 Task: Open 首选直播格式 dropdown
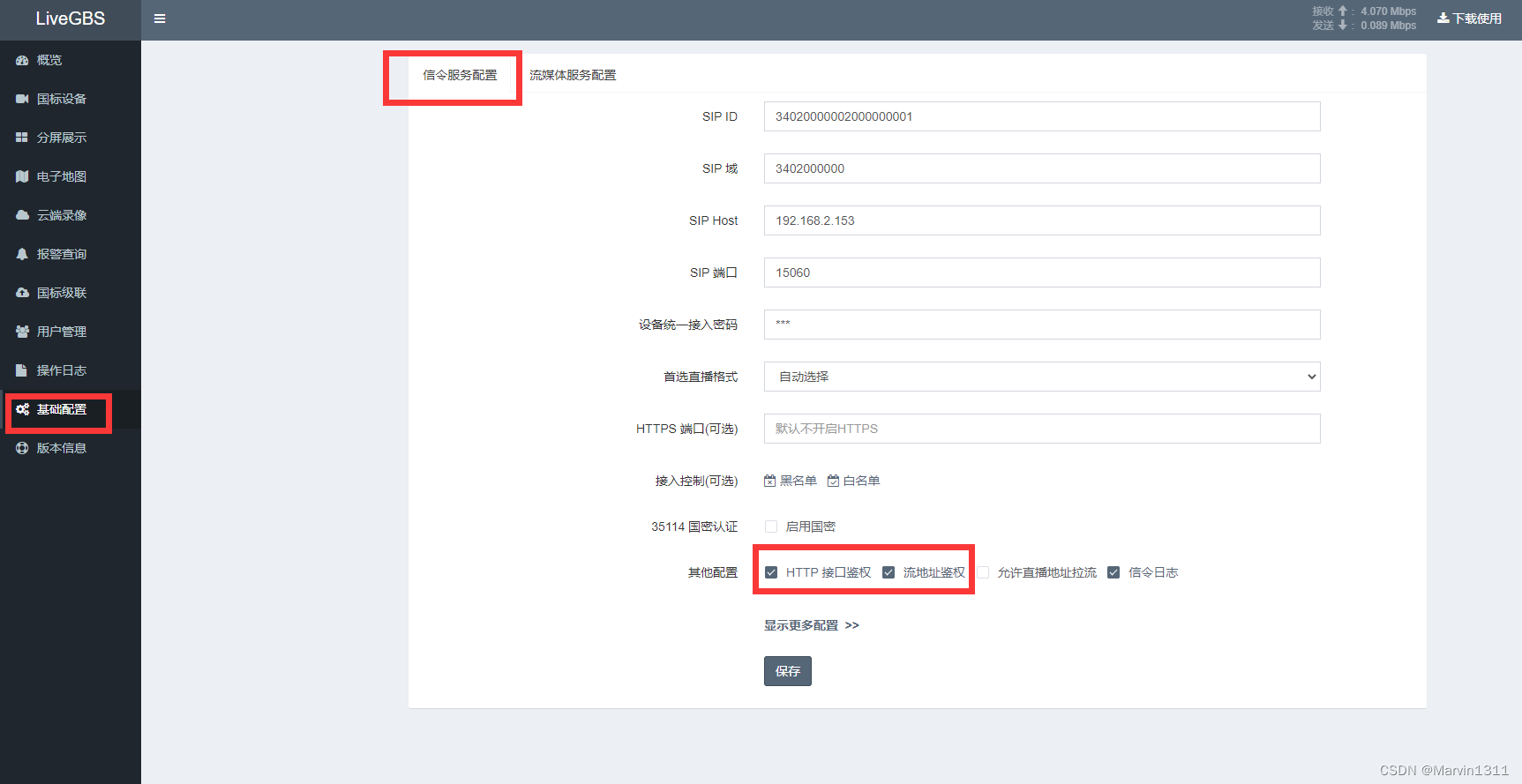pos(1042,377)
